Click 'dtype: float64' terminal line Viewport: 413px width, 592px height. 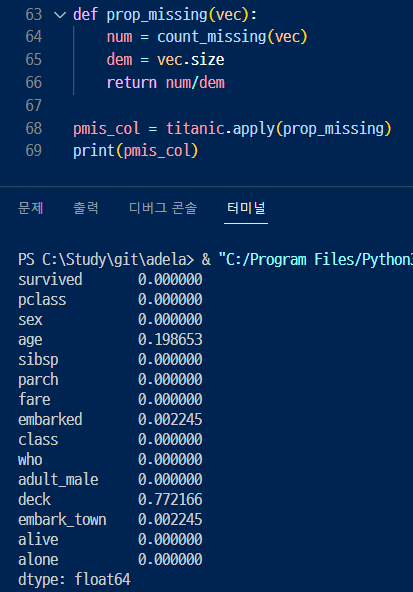74,580
